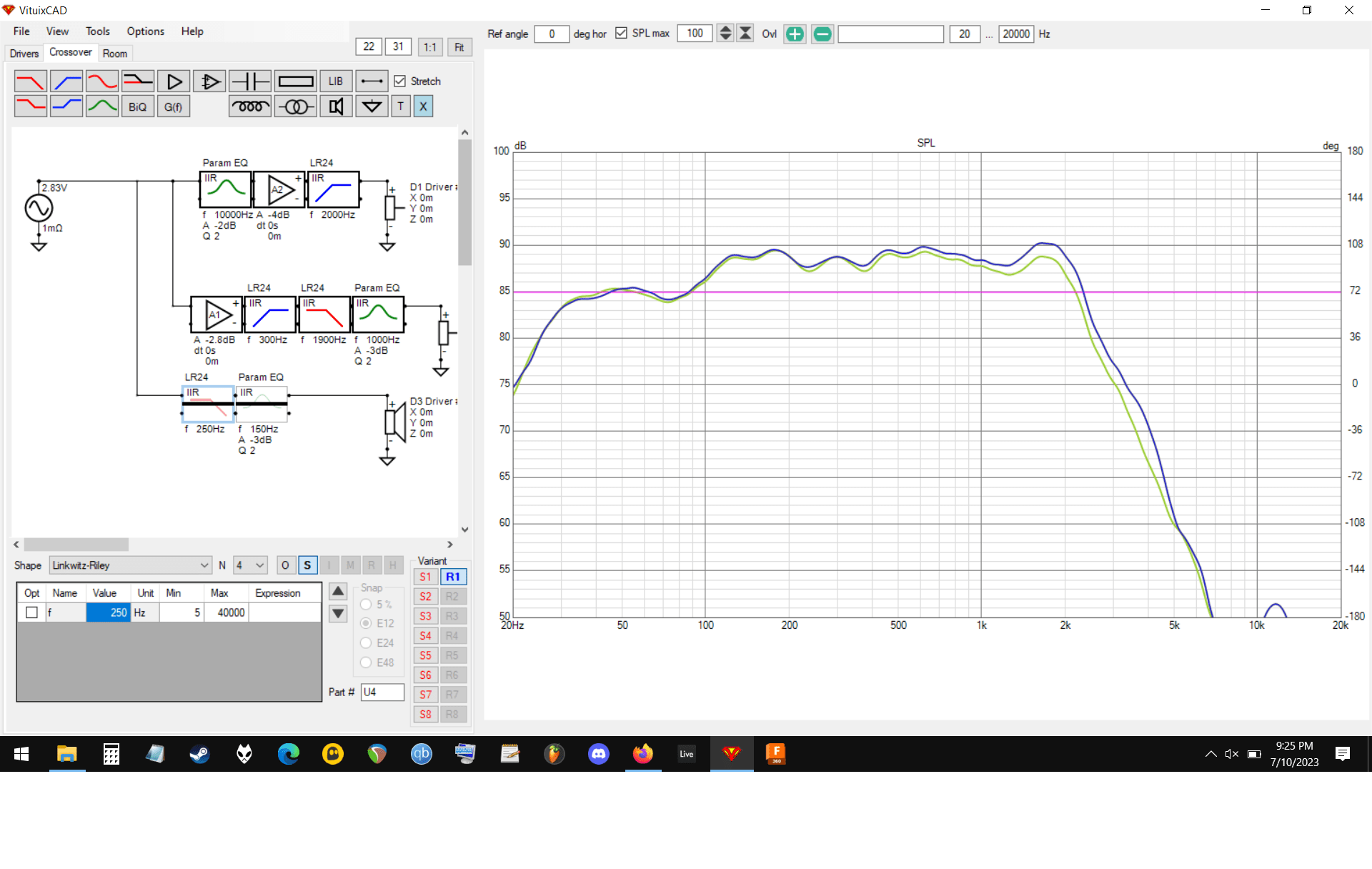
Task: Toggle the O shape mode button
Action: (285, 565)
